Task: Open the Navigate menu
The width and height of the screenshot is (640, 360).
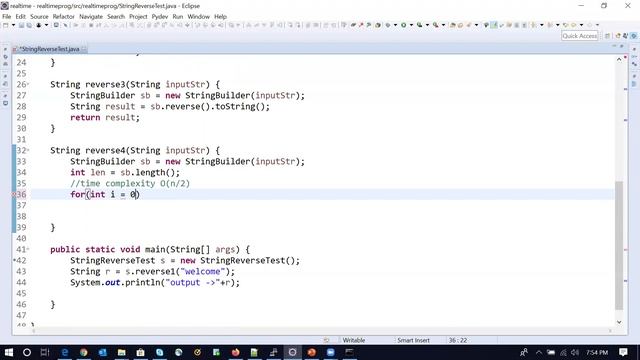Action: [91, 17]
